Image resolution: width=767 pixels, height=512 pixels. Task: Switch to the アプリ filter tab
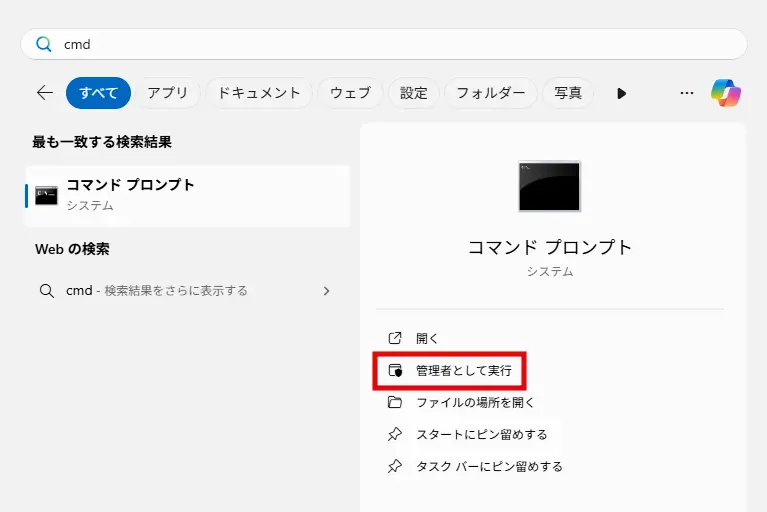[168, 93]
